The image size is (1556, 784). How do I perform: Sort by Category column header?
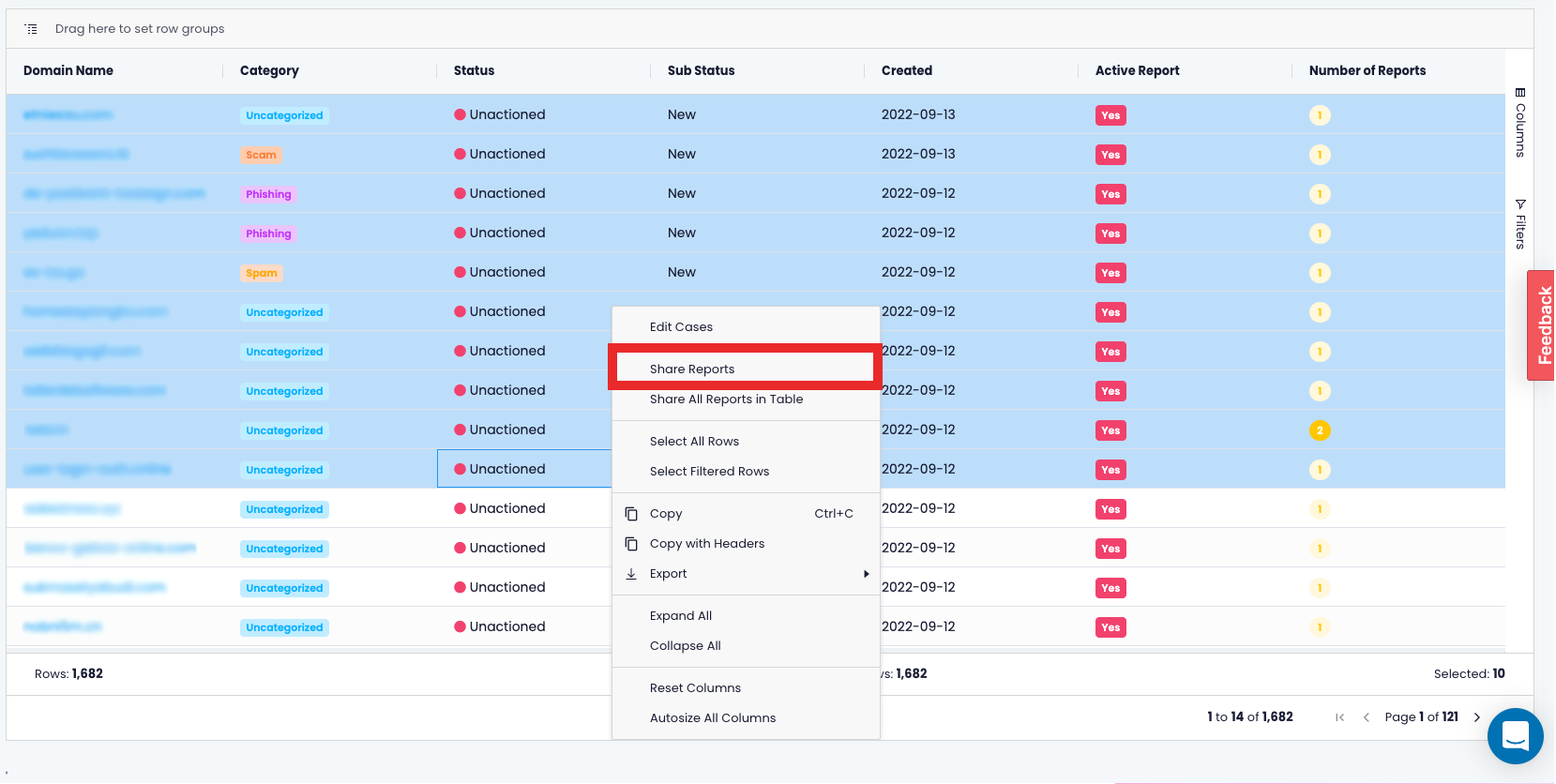pos(269,70)
